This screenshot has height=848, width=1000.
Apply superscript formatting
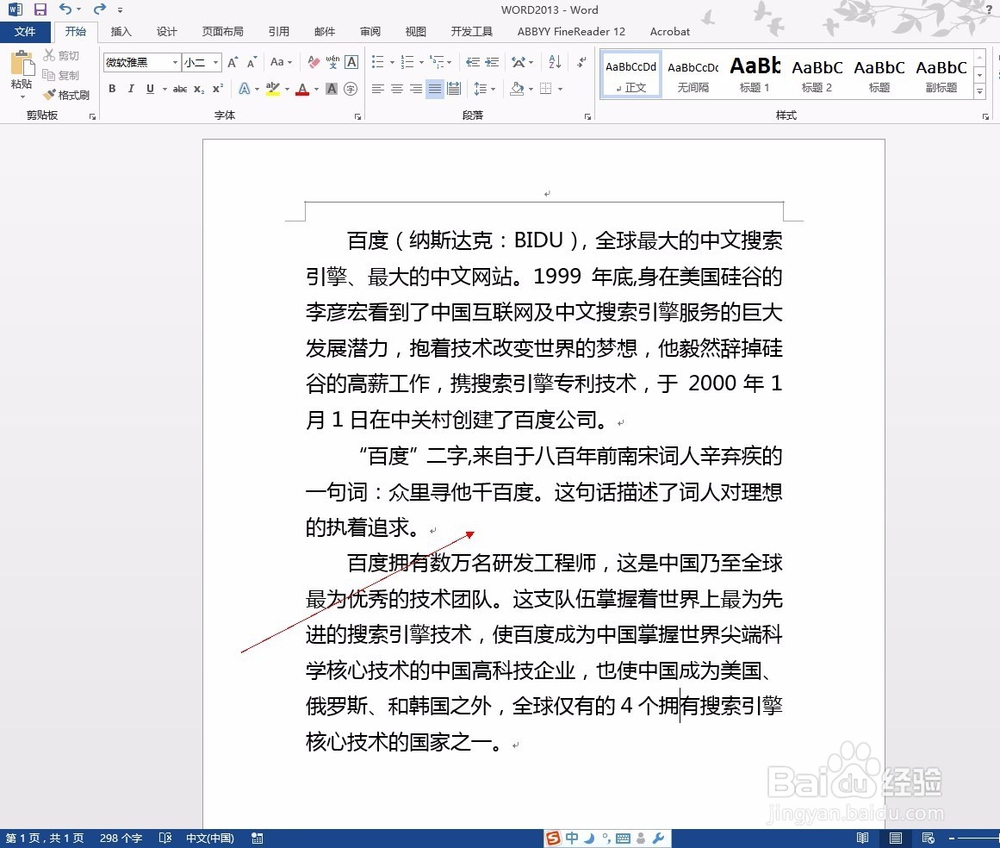click(x=217, y=89)
